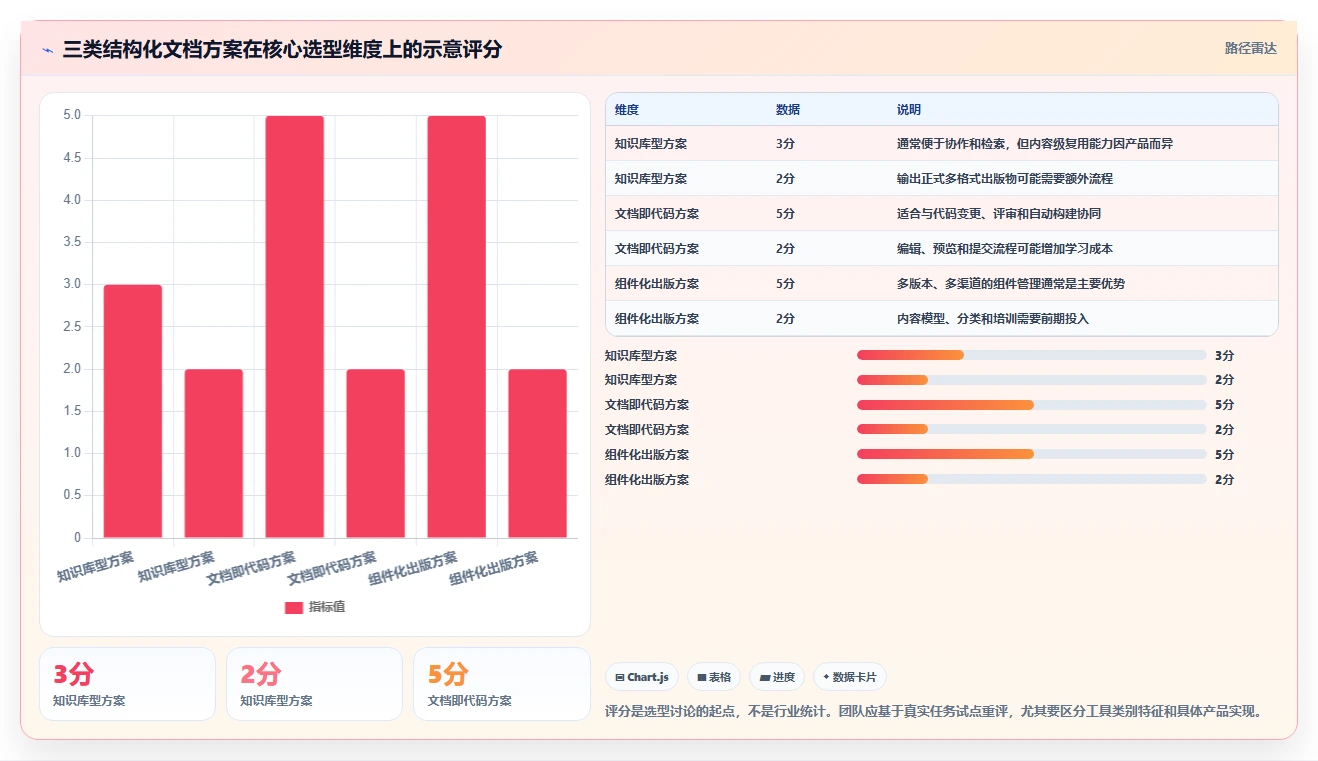1318x761 pixels.
Task: Click the 知识库型方案 chart bar reaching 3.0
Action: (133, 411)
